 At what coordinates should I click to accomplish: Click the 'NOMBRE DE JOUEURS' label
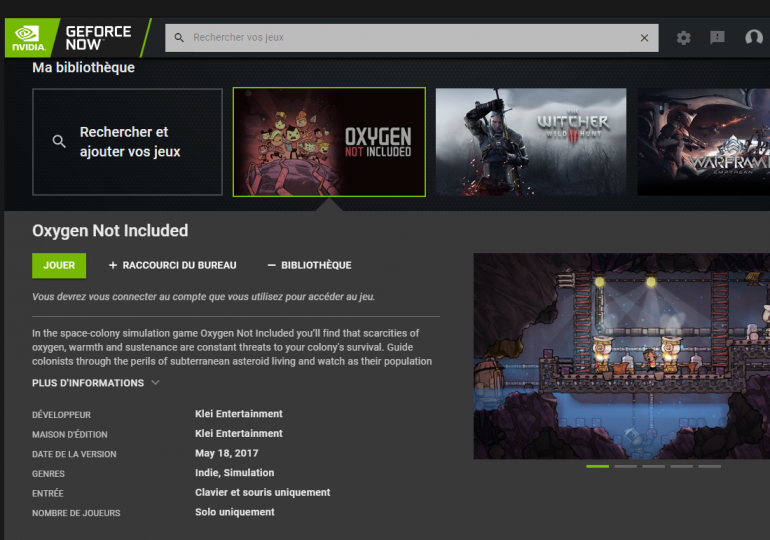point(76,513)
